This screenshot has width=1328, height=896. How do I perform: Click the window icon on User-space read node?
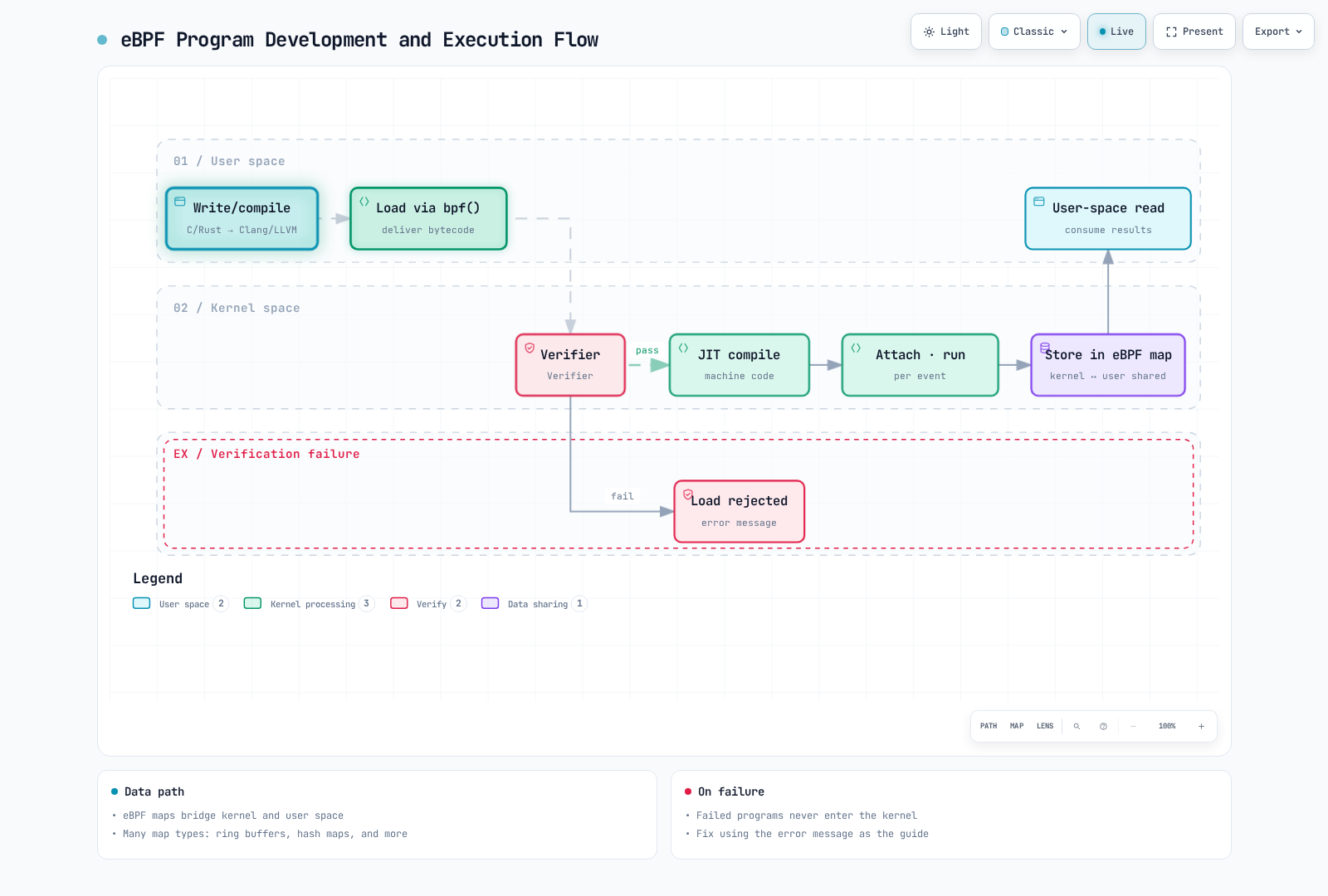1039,202
